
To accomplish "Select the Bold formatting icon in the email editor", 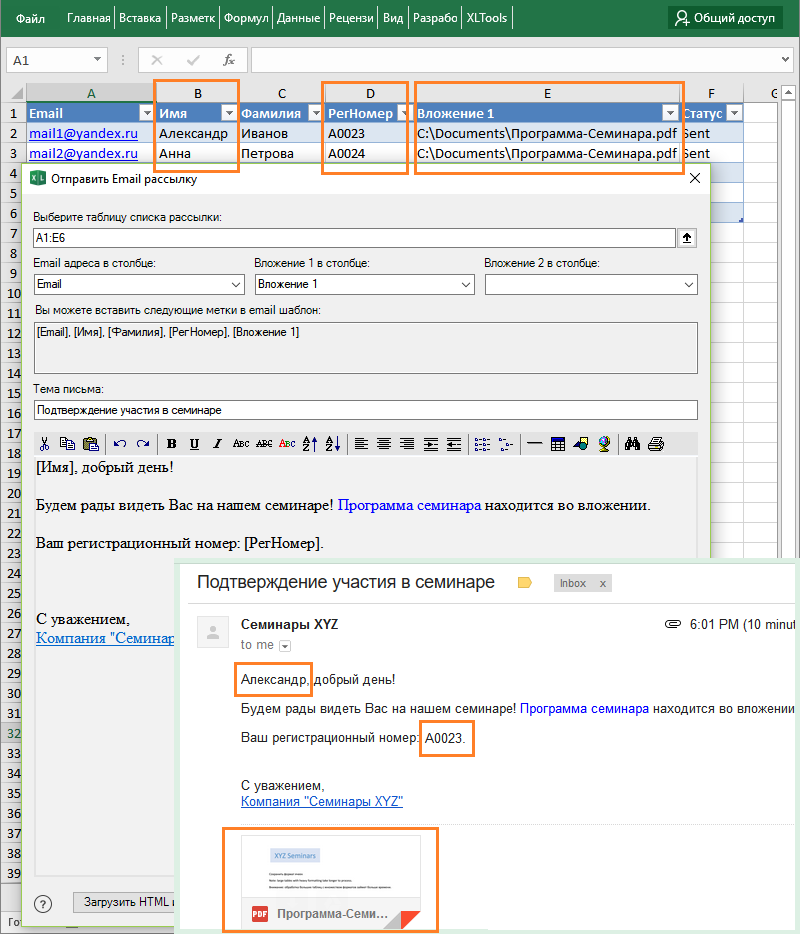I will [171, 444].
